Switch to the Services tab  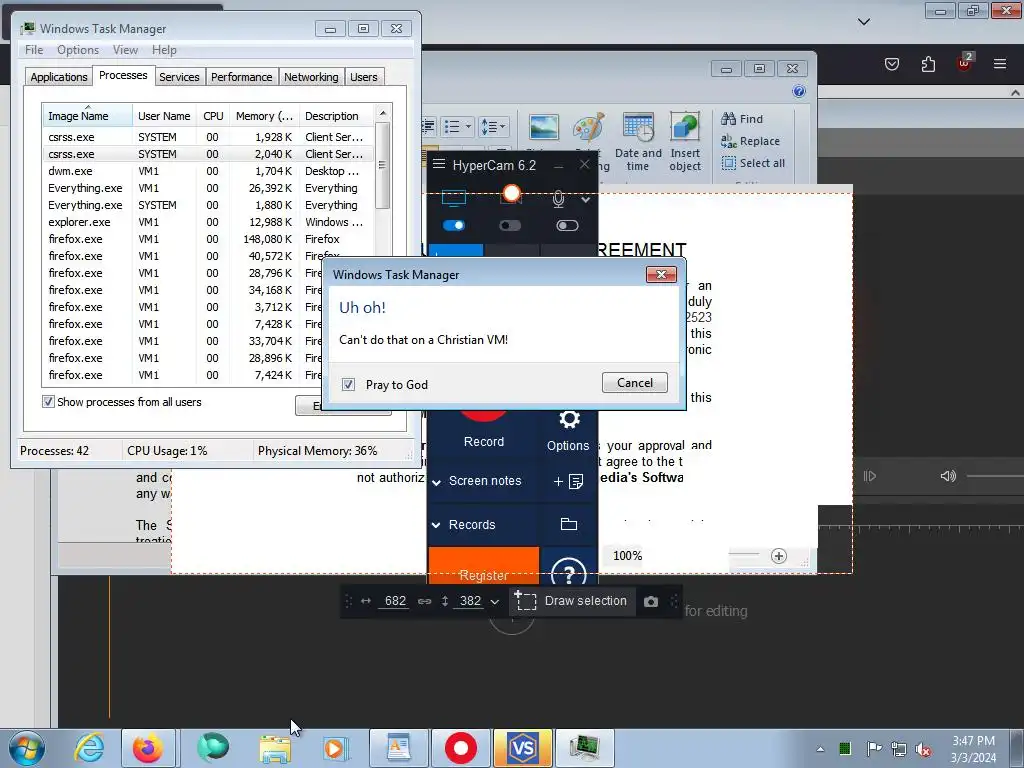click(179, 77)
